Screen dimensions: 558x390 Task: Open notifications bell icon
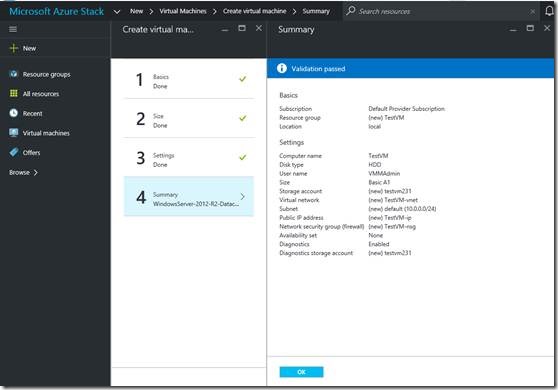tap(549, 11)
